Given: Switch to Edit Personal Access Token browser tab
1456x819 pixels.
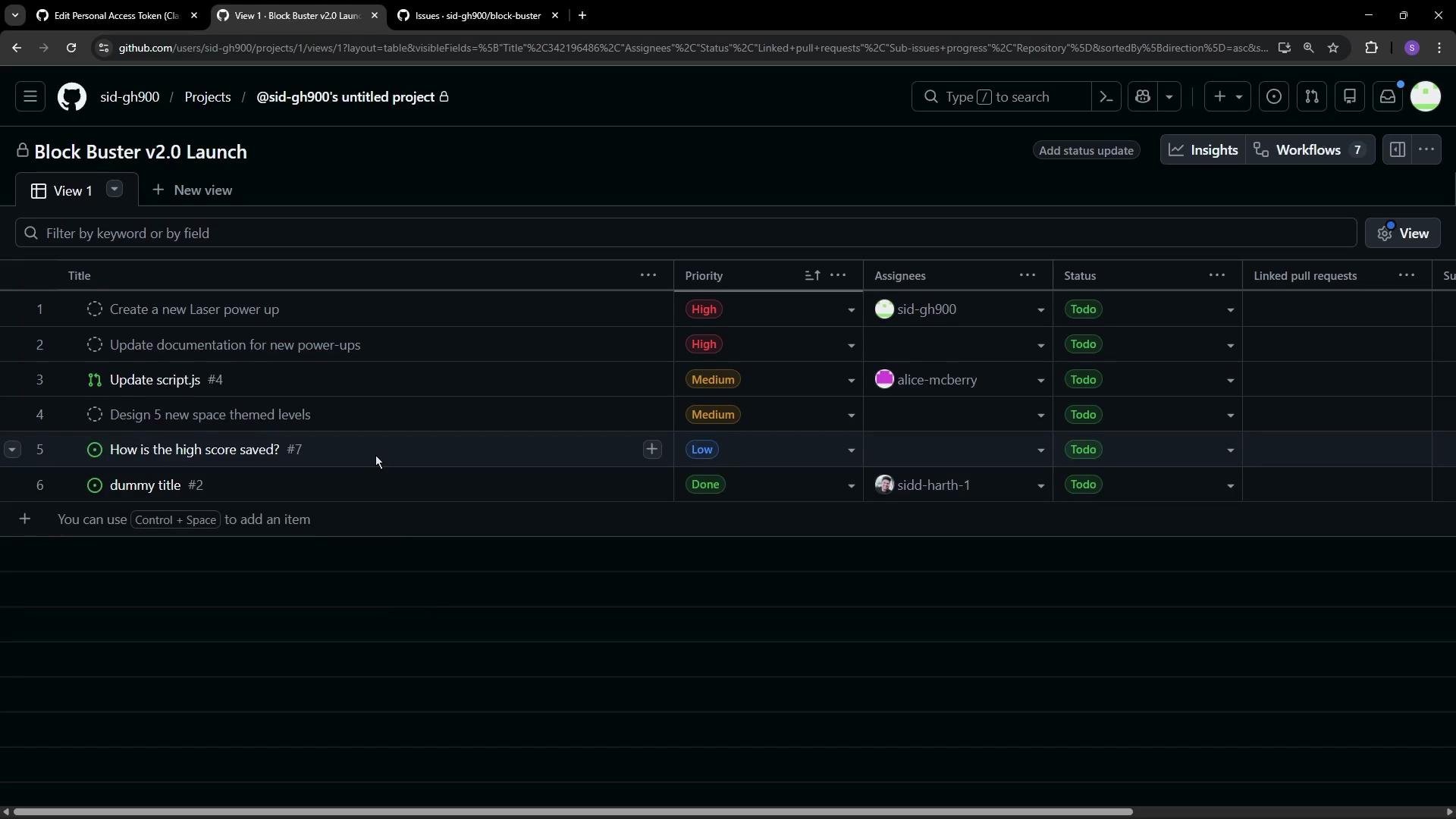Looking at the screenshot, I should 117,15.
